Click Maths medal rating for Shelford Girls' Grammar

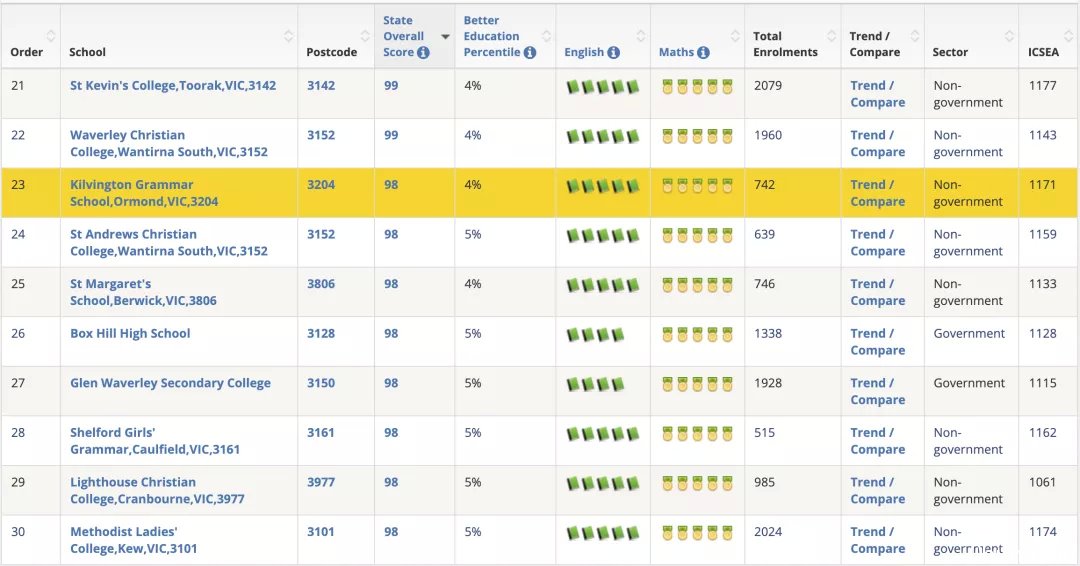697,434
